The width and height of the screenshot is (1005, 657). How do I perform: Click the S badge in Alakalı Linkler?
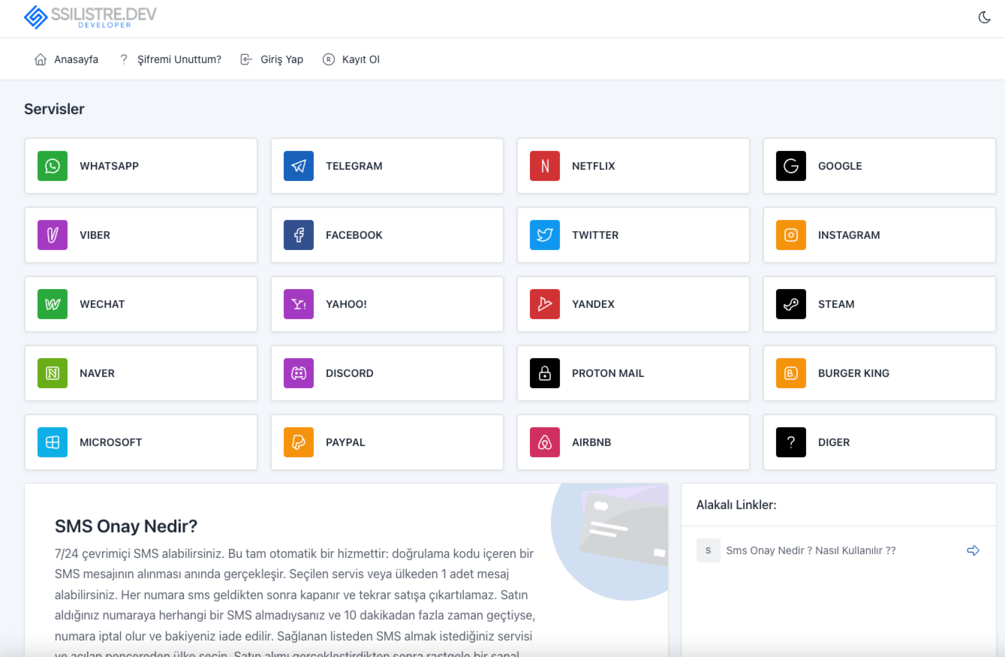click(x=708, y=551)
